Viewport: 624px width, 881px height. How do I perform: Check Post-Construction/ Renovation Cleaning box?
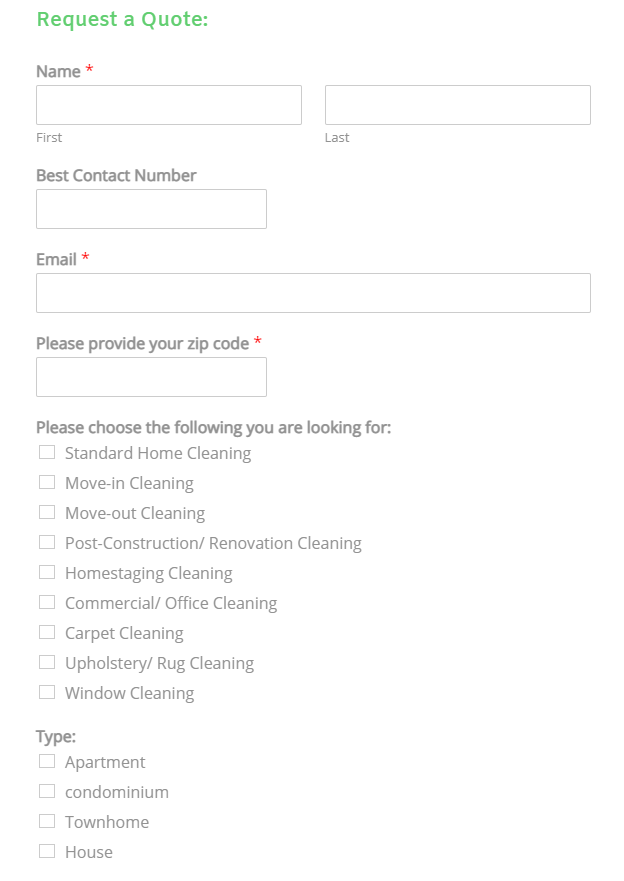click(x=47, y=543)
